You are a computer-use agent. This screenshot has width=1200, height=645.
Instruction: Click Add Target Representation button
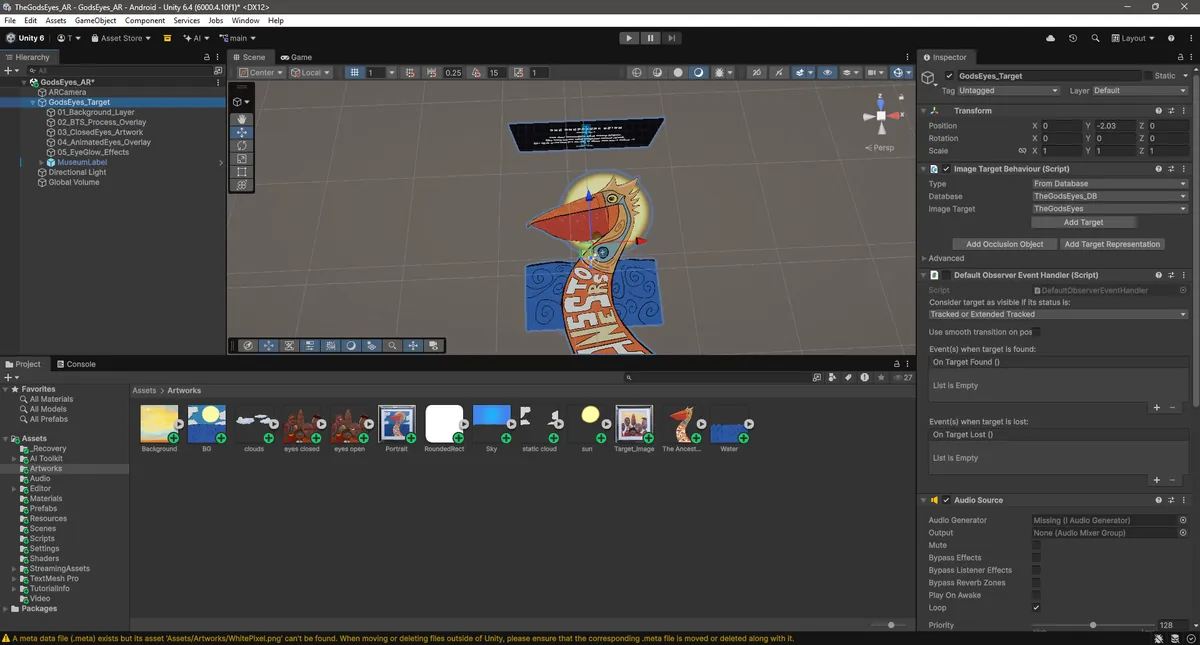1112,244
